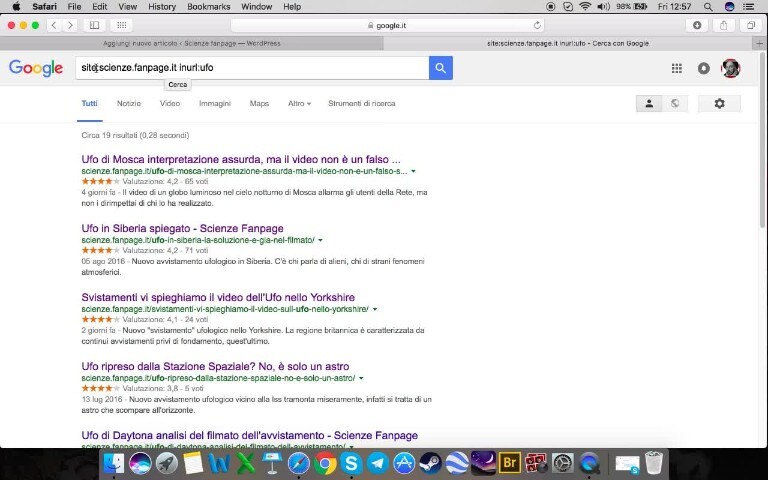
Task: Switch to the WordPress Scienze Fanpage tab
Action: (x=191, y=43)
